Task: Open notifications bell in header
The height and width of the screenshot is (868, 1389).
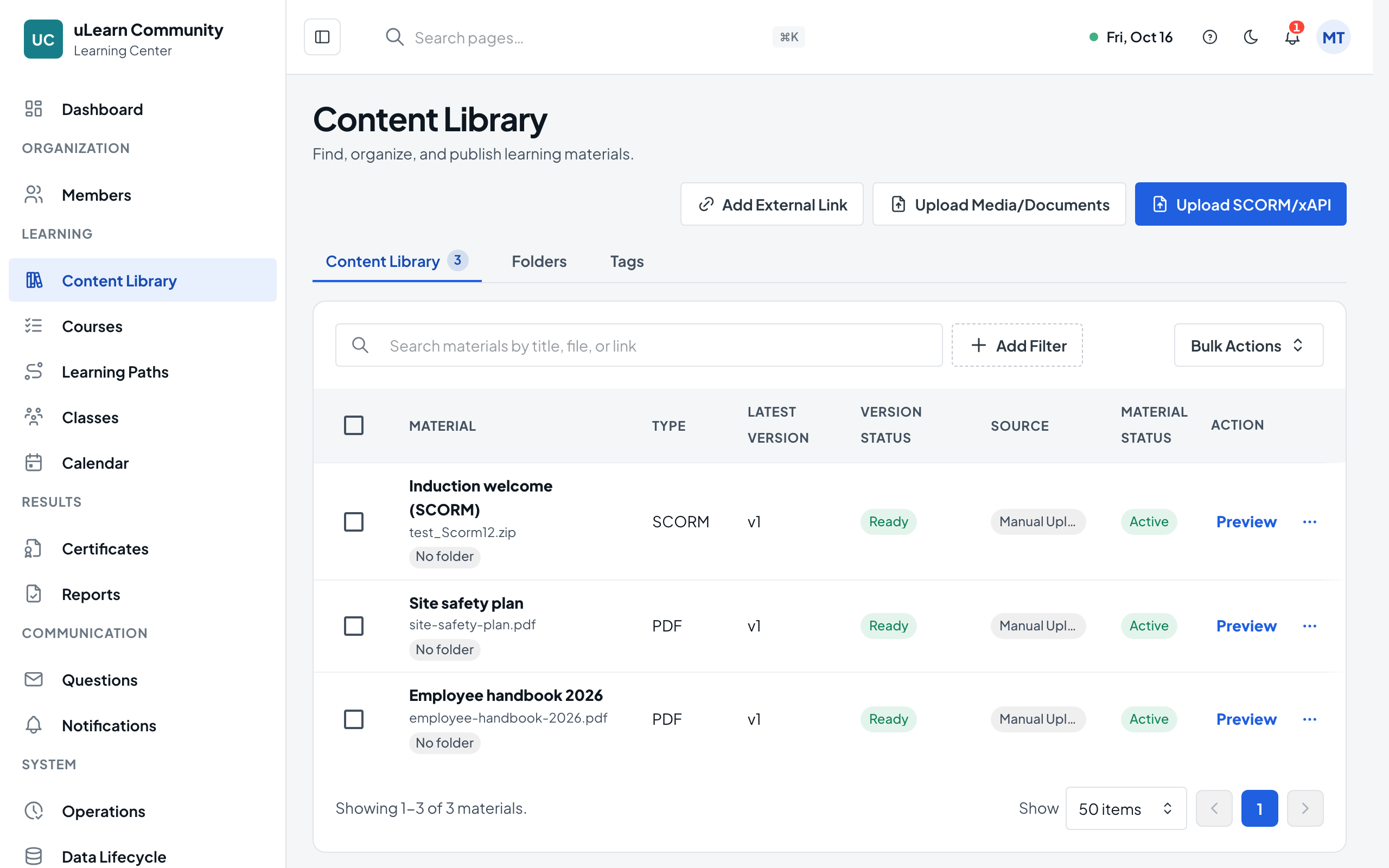Action: (1291, 37)
